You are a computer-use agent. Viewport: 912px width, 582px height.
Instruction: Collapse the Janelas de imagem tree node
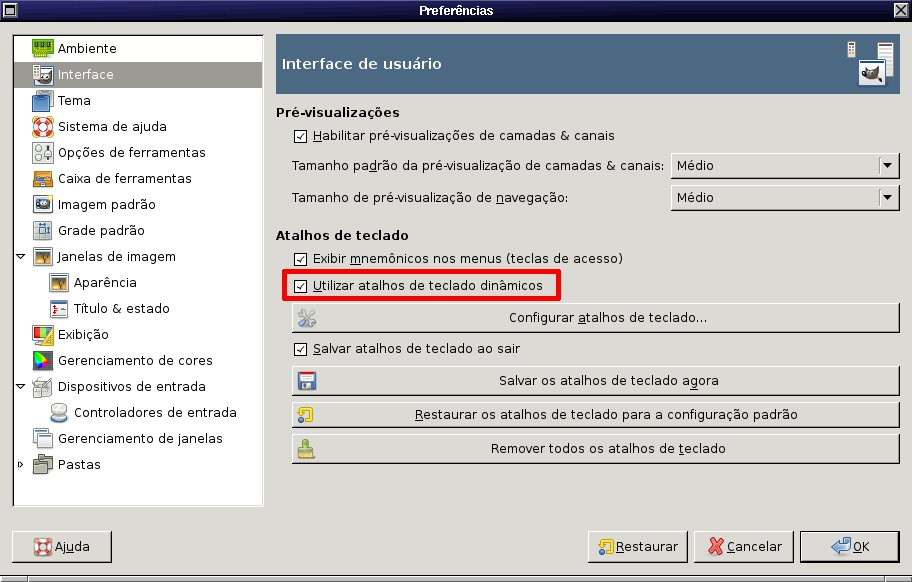coord(21,256)
